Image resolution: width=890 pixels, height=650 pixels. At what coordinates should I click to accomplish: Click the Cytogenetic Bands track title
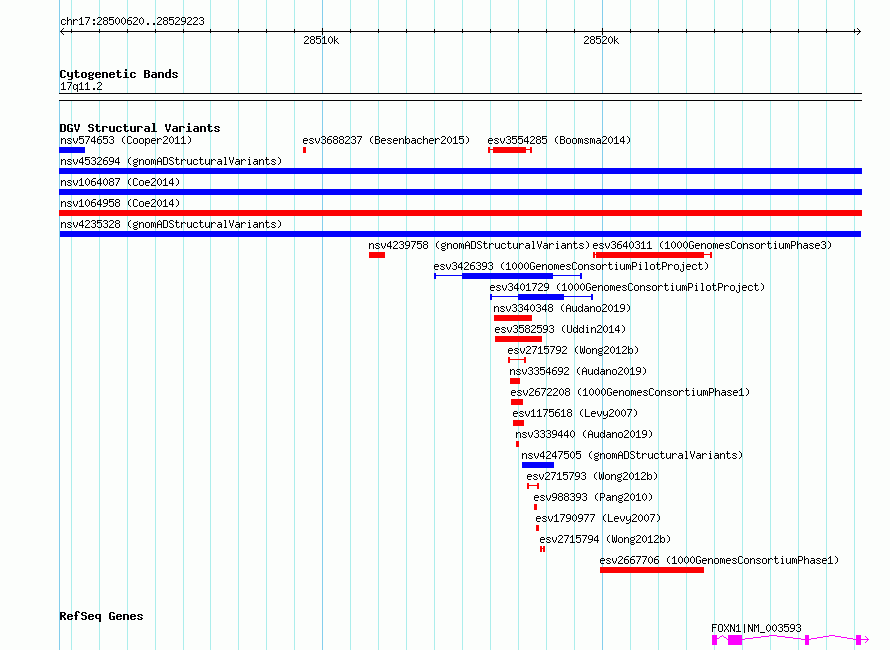coord(119,74)
